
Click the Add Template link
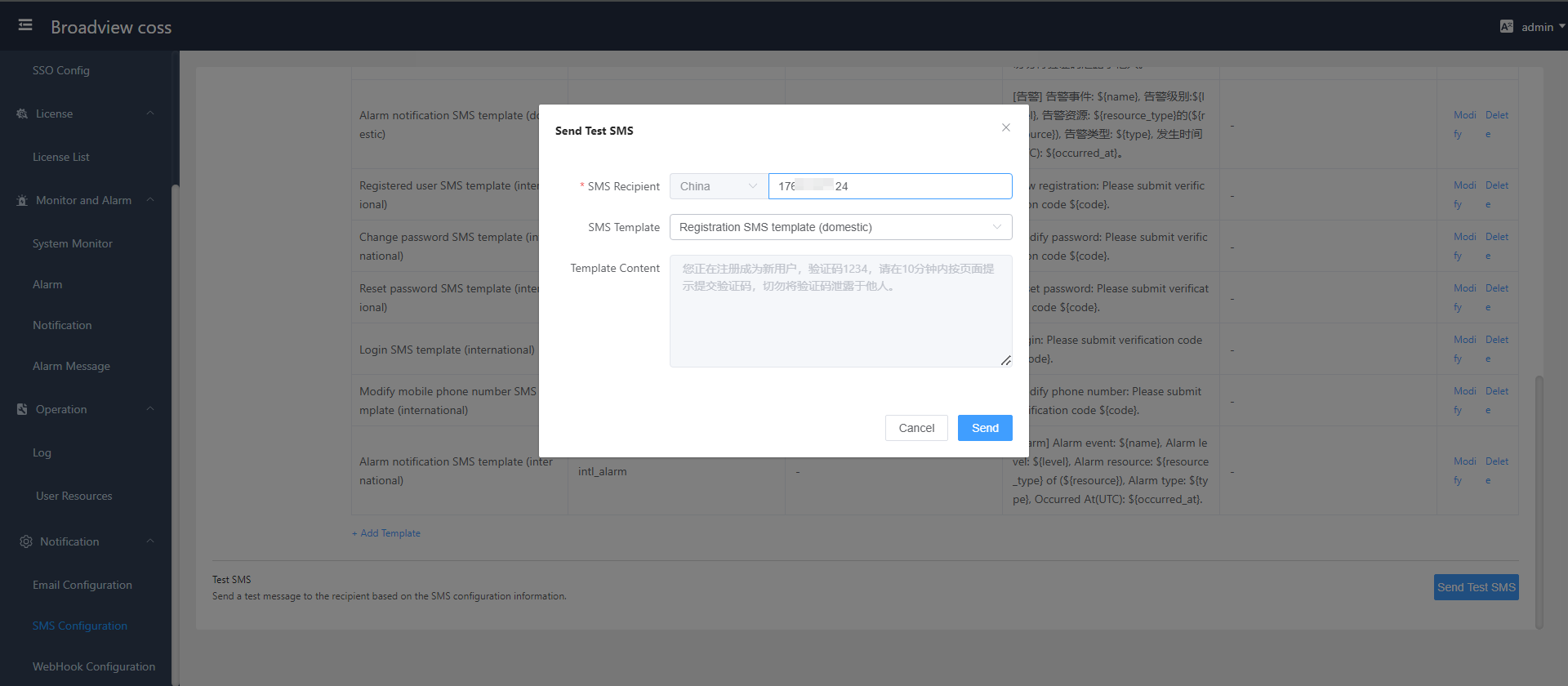coord(386,533)
